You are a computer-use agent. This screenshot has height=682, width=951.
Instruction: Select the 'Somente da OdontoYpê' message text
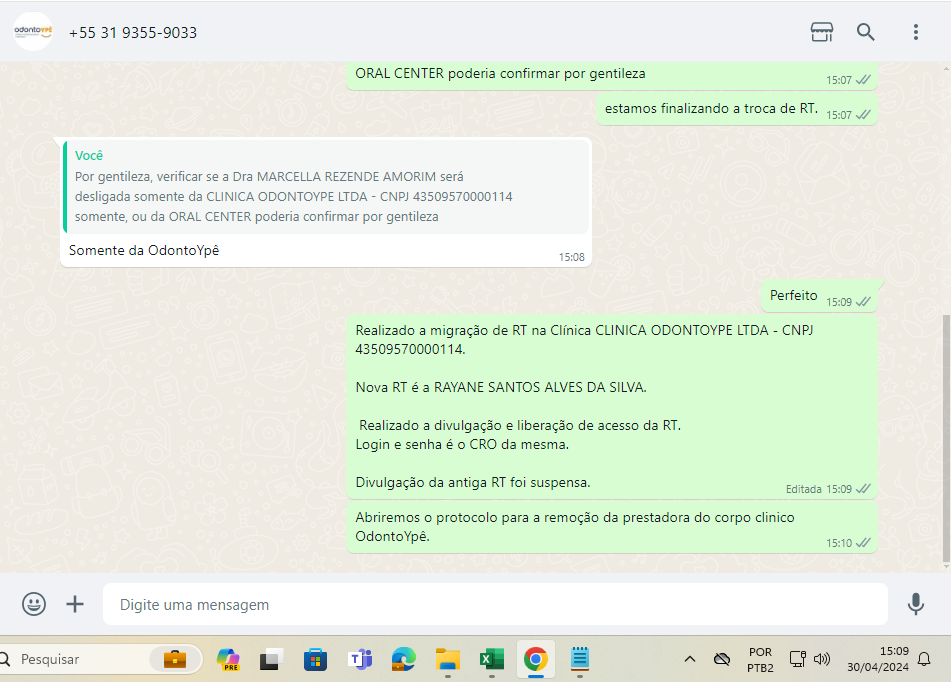click(144, 250)
